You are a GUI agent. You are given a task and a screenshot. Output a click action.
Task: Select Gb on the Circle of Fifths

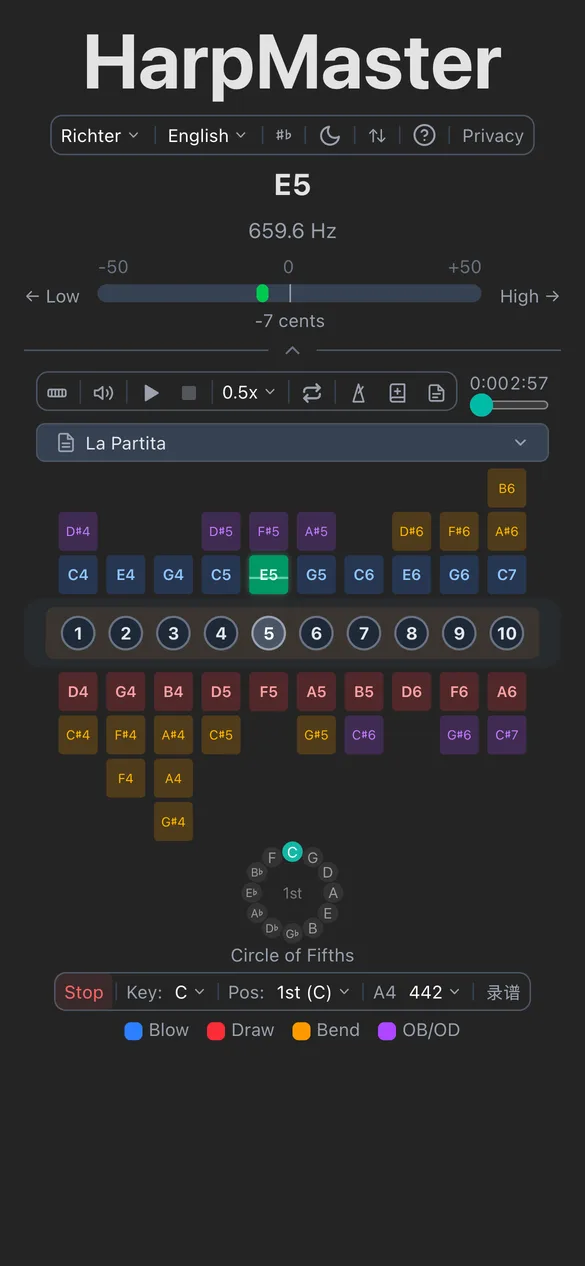tap(292, 934)
